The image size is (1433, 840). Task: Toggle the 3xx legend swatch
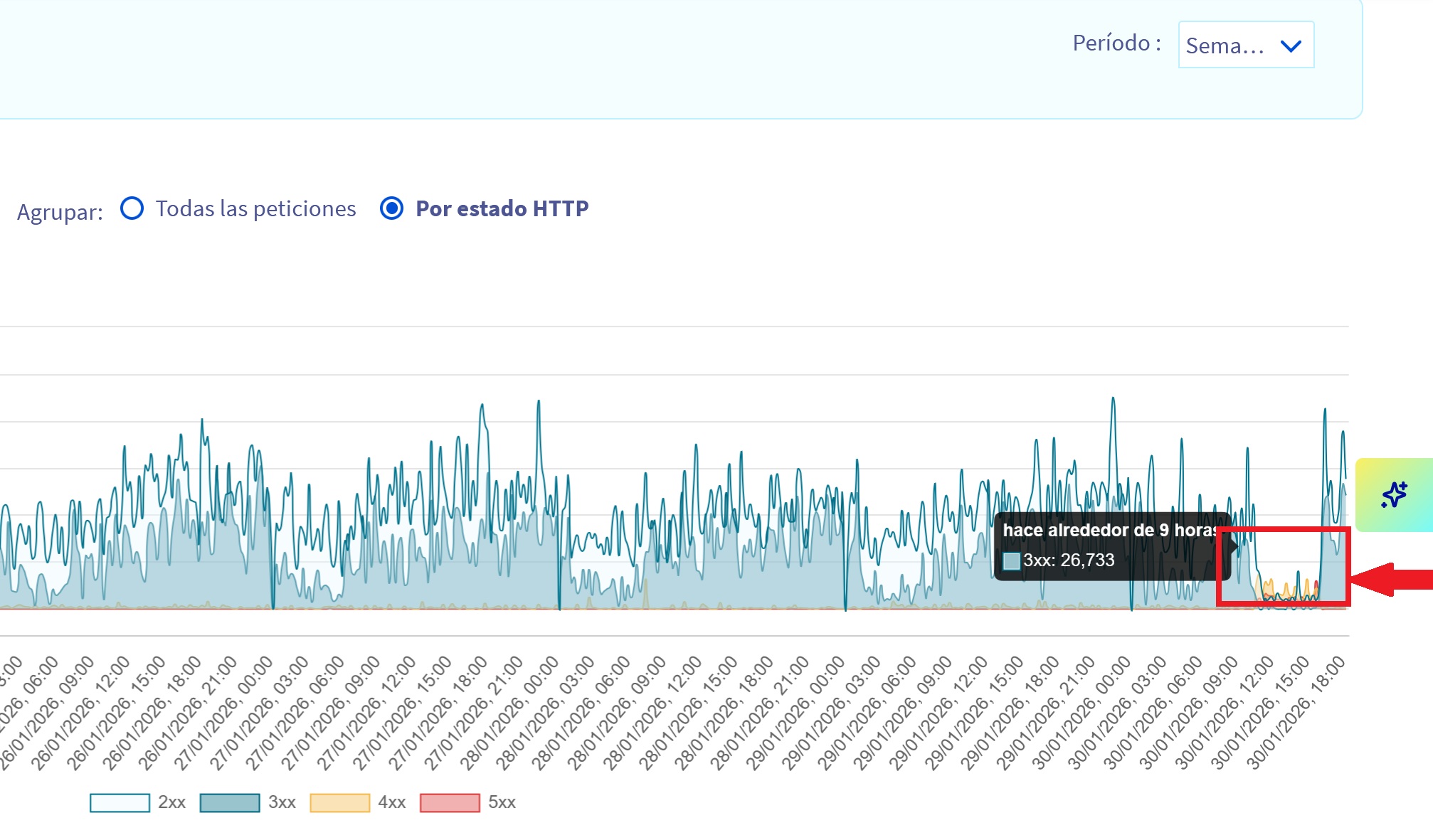[230, 802]
